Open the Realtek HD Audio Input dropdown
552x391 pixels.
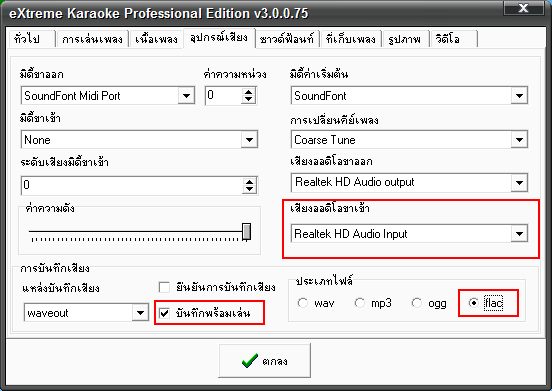[519, 234]
